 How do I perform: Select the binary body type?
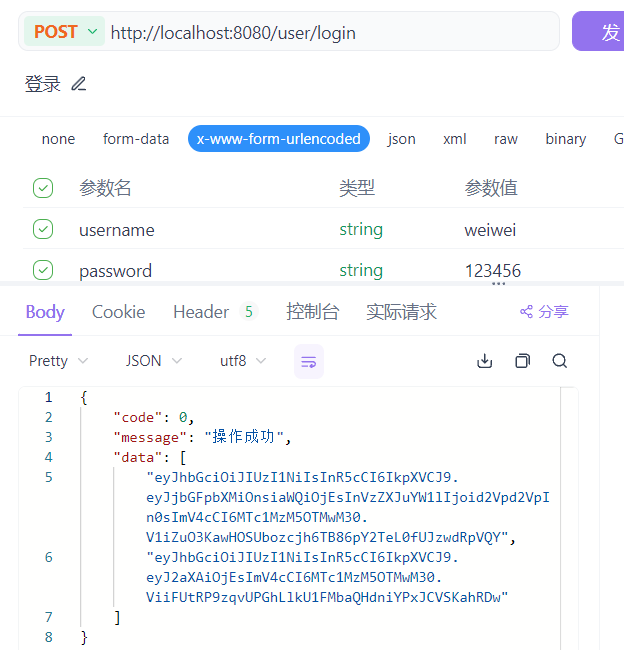coord(566,139)
